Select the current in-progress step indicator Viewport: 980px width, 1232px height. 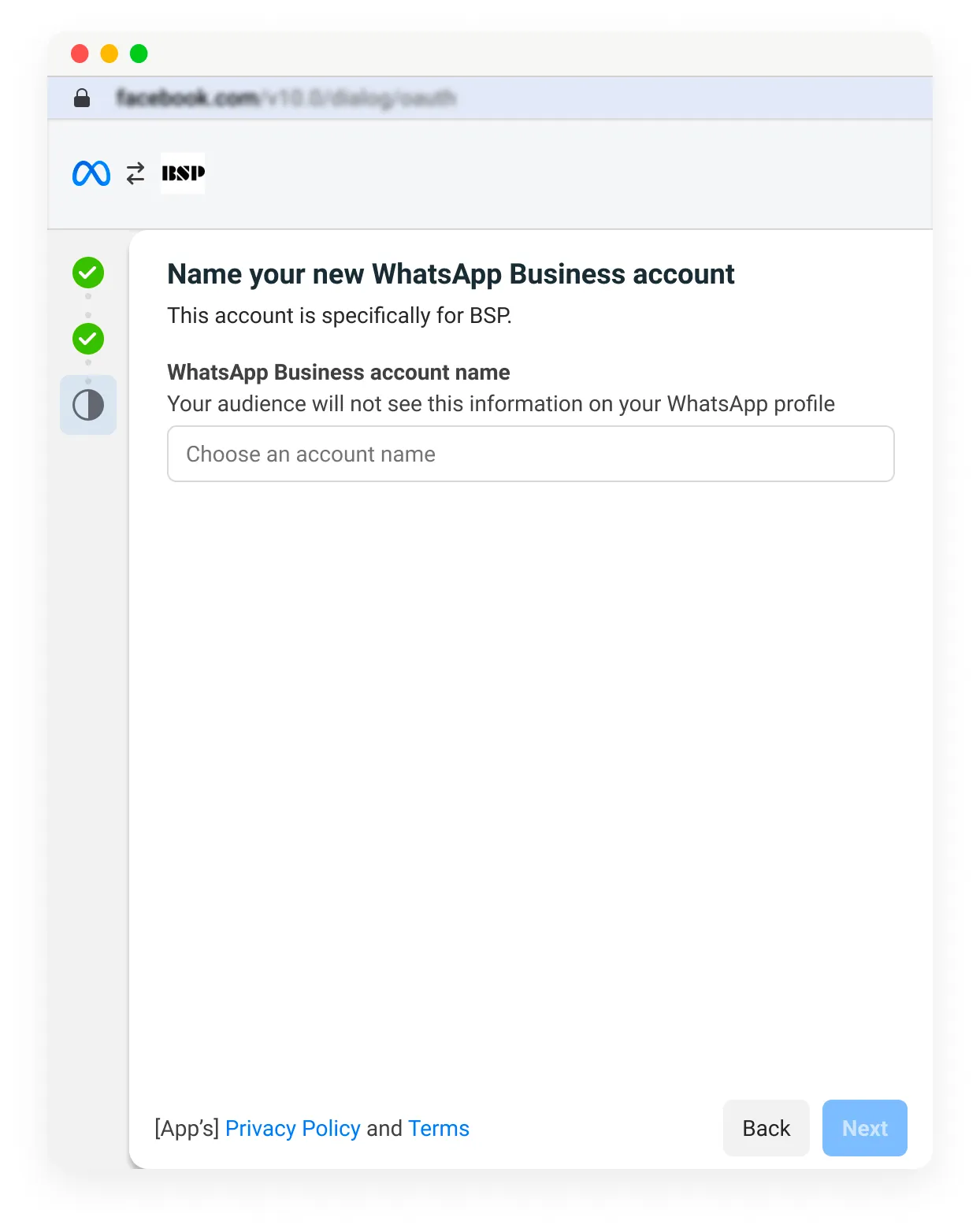[87, 405]
